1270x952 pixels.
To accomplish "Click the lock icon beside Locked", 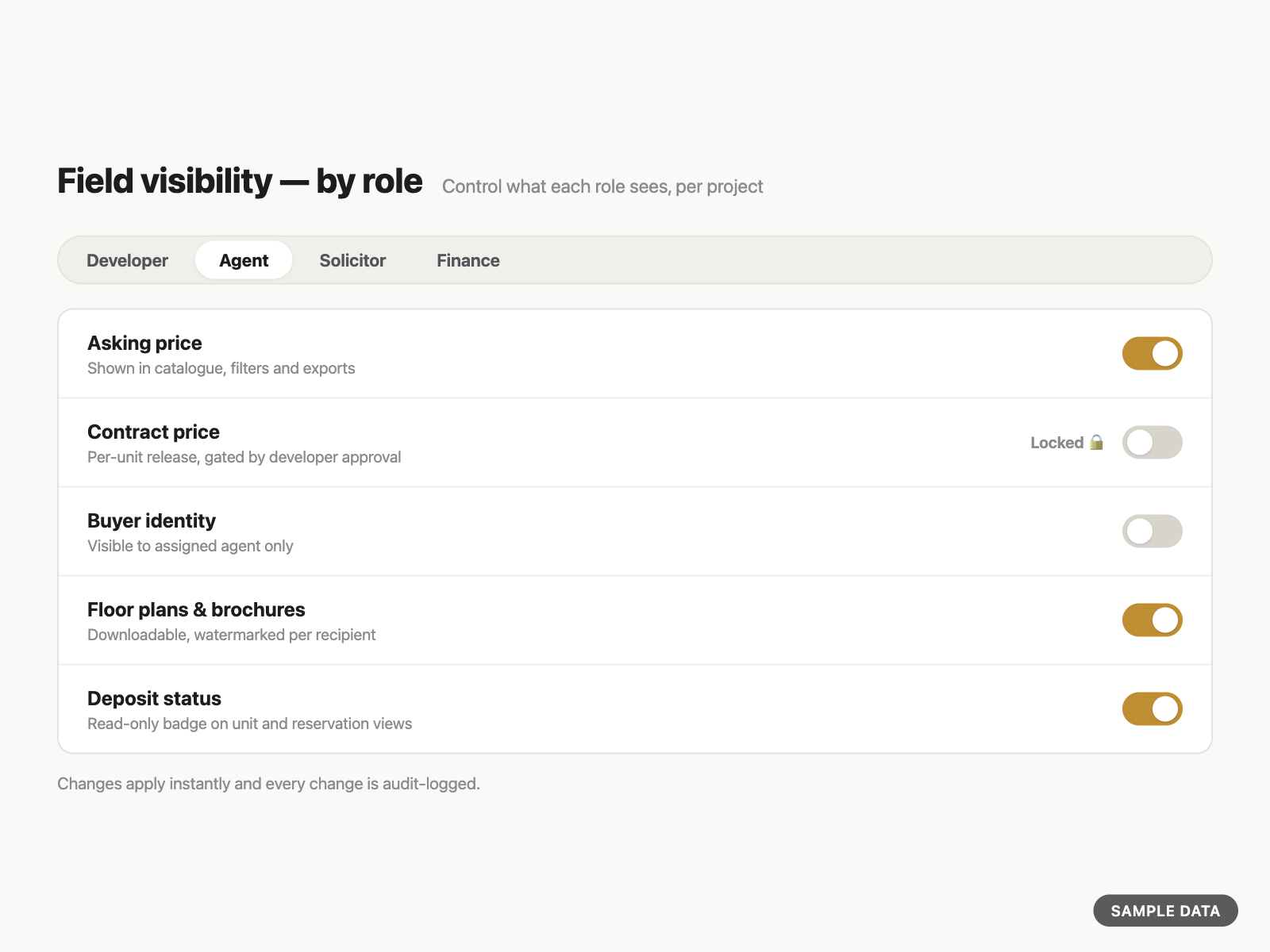I will click(x=1096, y=442).
